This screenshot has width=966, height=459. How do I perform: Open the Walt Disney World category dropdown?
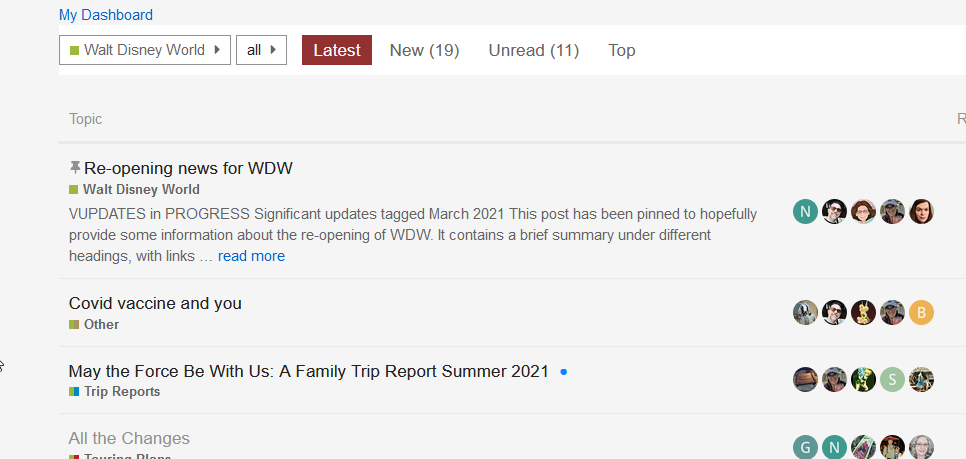[145, 50]
